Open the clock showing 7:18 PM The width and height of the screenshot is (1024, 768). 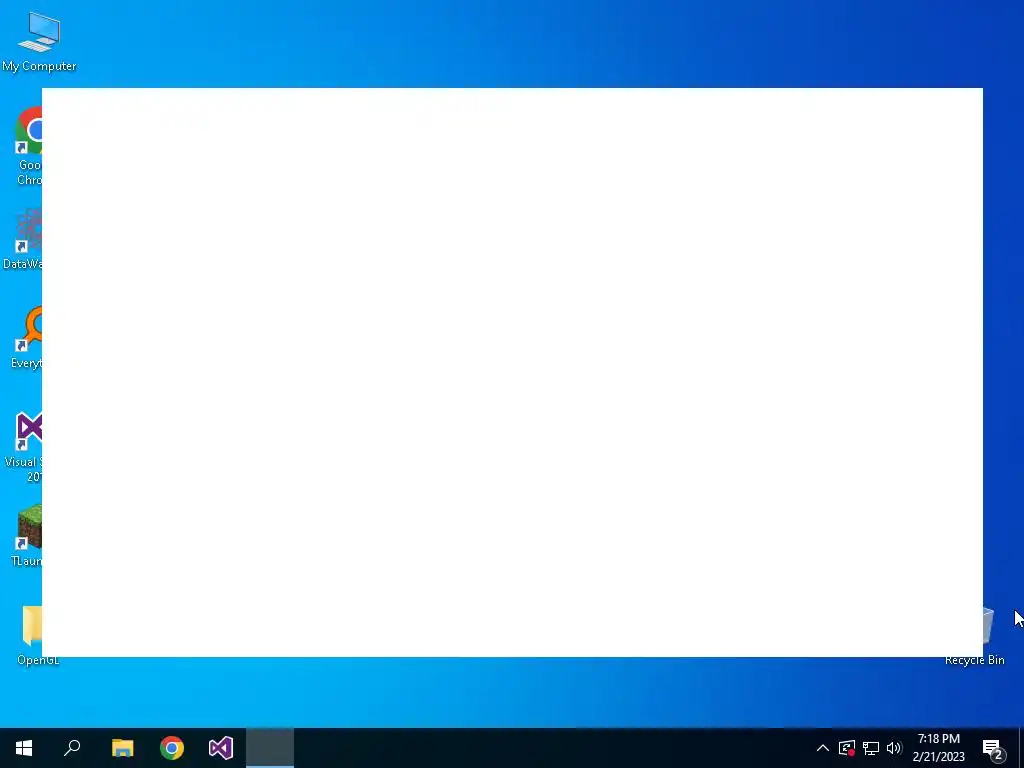[938, 748]
